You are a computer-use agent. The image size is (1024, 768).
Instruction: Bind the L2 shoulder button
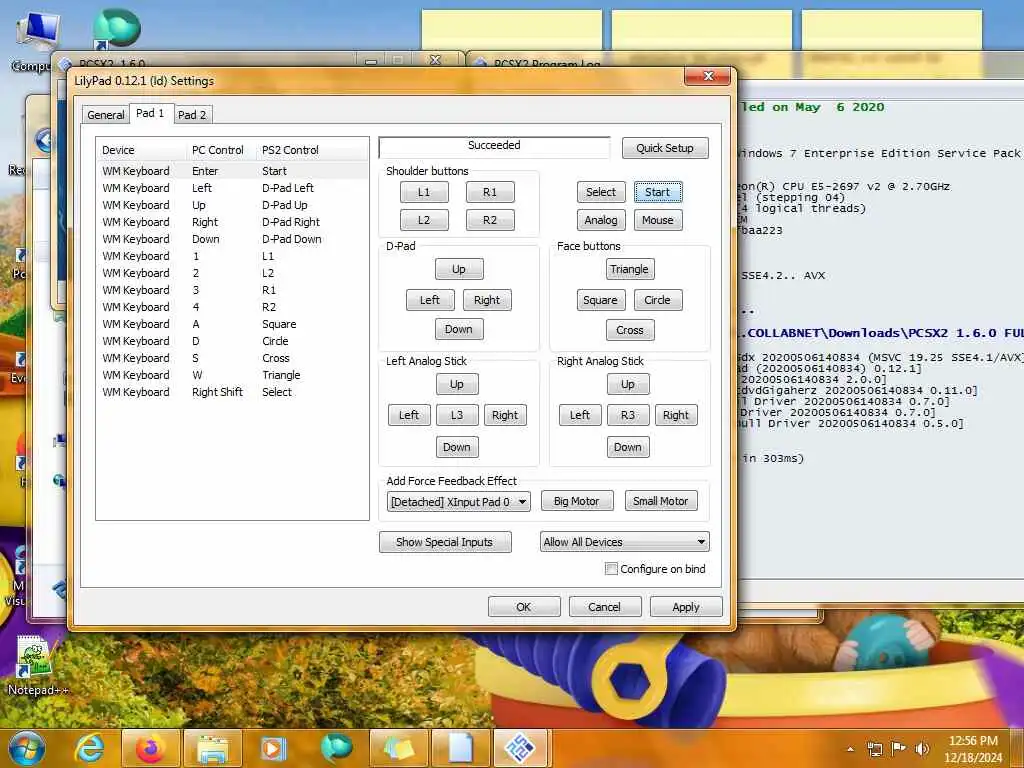(424, 220)
